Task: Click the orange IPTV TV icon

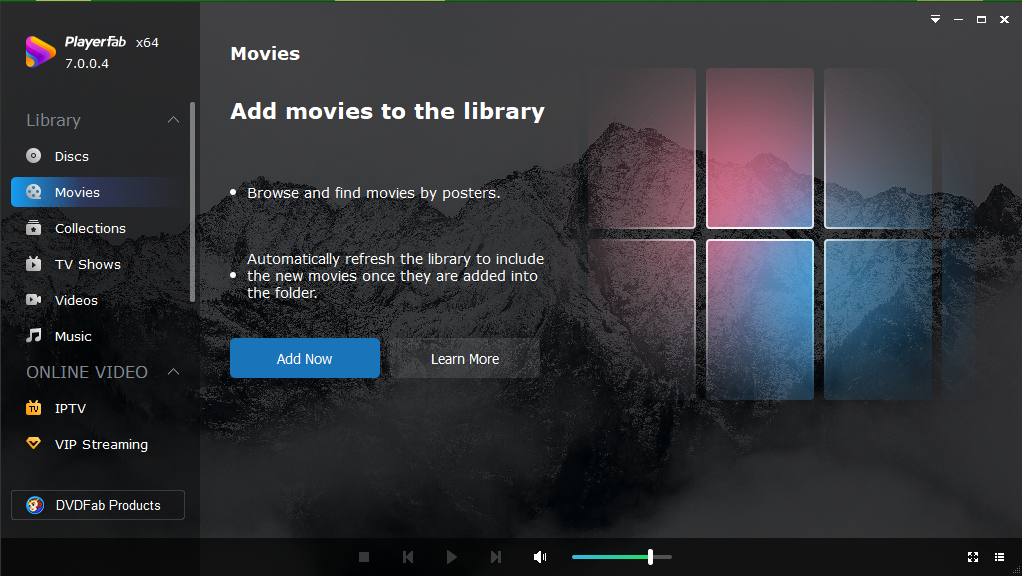Action: (33, 408)
